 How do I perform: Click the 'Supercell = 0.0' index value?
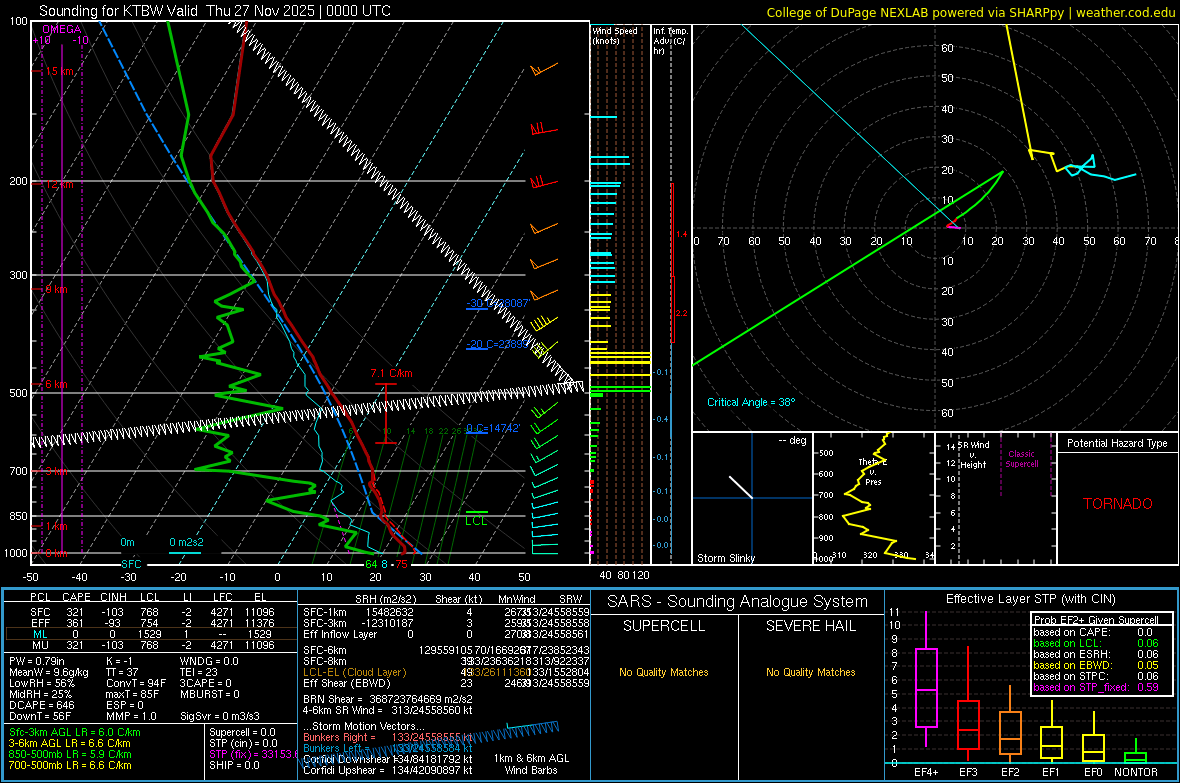coord(242,732)
